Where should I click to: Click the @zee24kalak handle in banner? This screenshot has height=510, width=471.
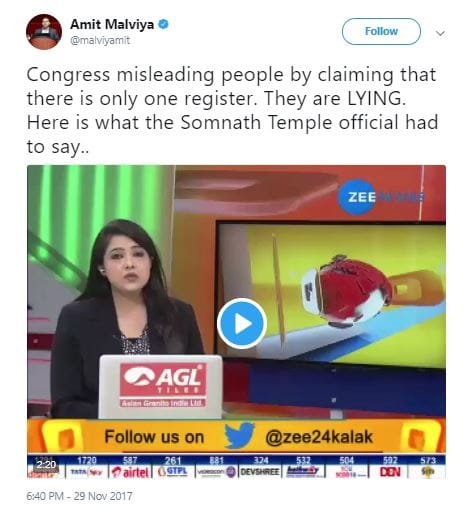coord(319,437)
